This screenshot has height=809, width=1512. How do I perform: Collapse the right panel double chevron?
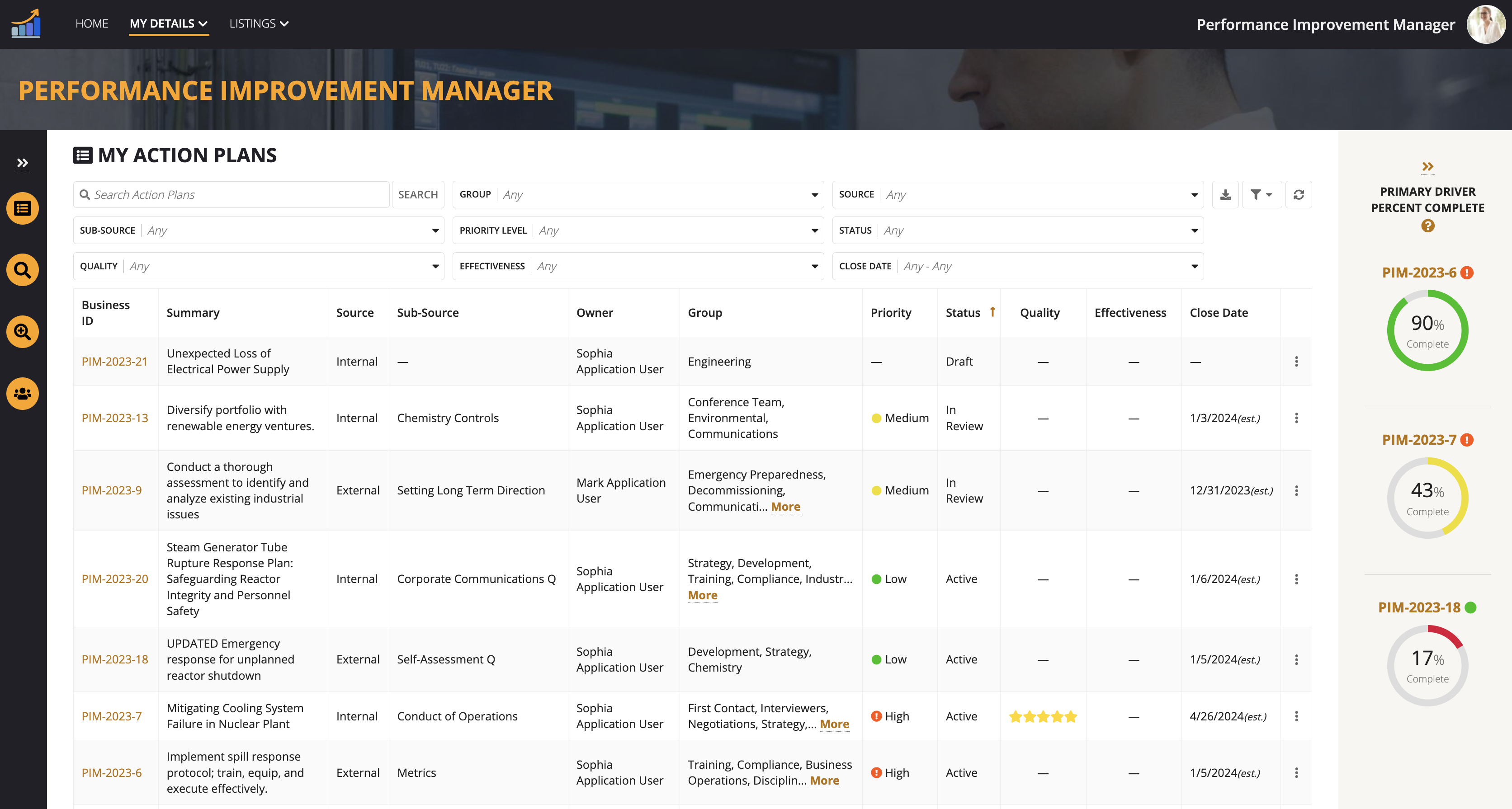point(1427,167)
